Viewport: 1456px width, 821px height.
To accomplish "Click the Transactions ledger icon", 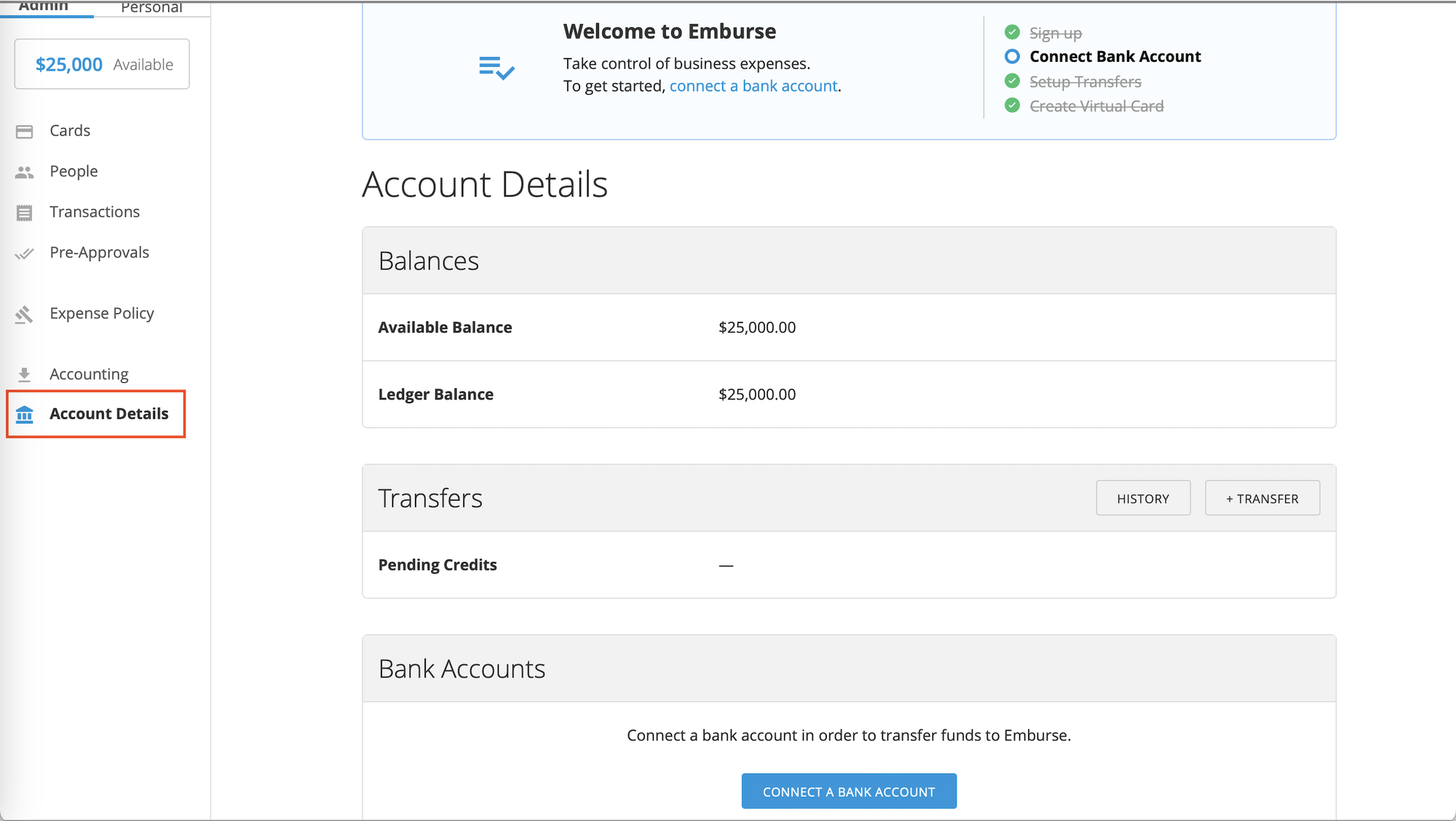I will (x=24, y=212).
